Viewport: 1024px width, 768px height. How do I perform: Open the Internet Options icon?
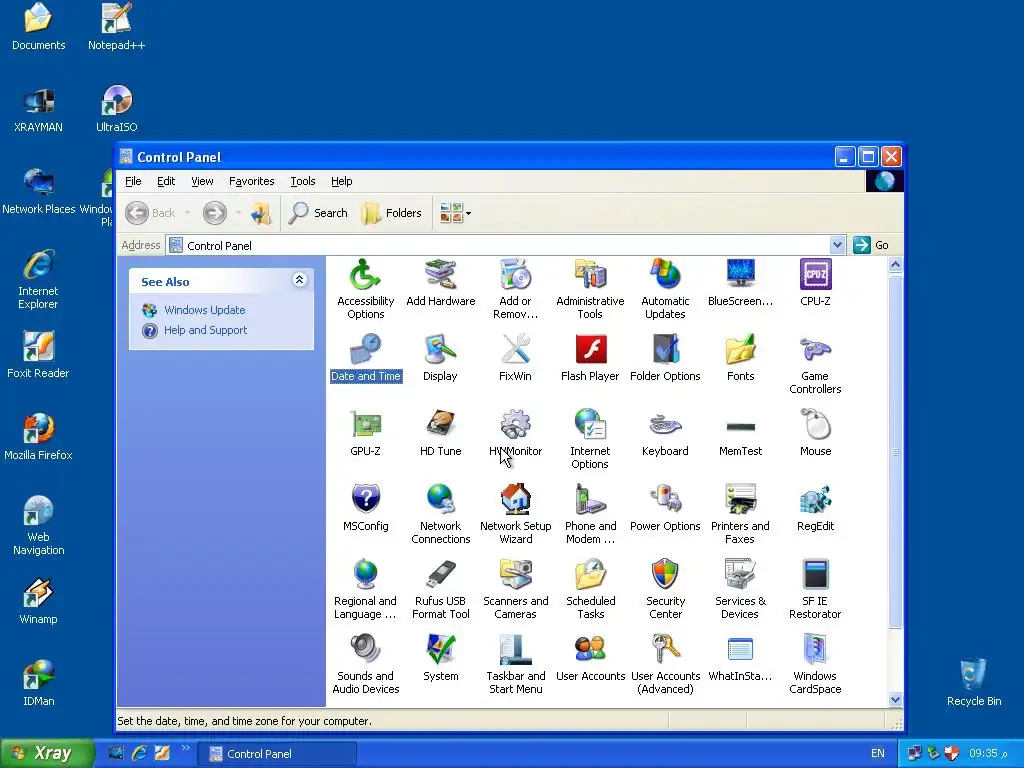(x=590, y=439)
